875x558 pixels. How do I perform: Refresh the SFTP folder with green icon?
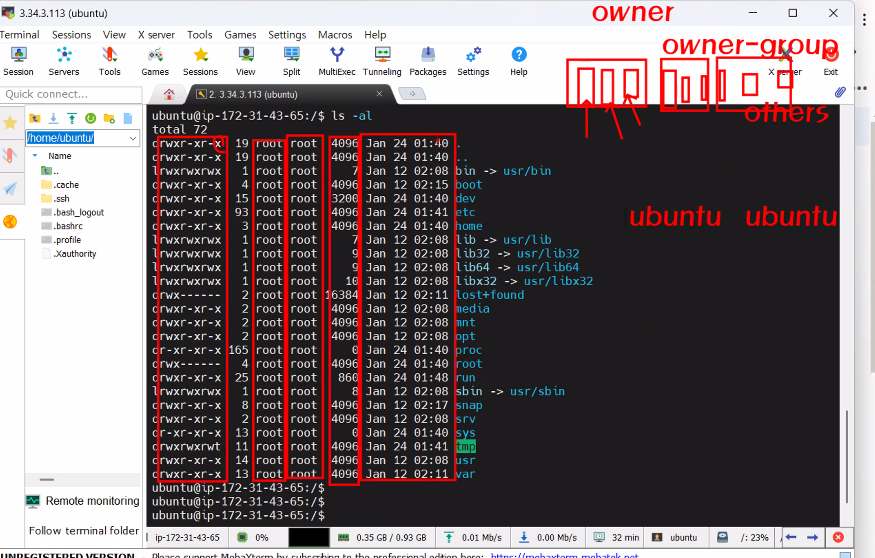(90, 118)
